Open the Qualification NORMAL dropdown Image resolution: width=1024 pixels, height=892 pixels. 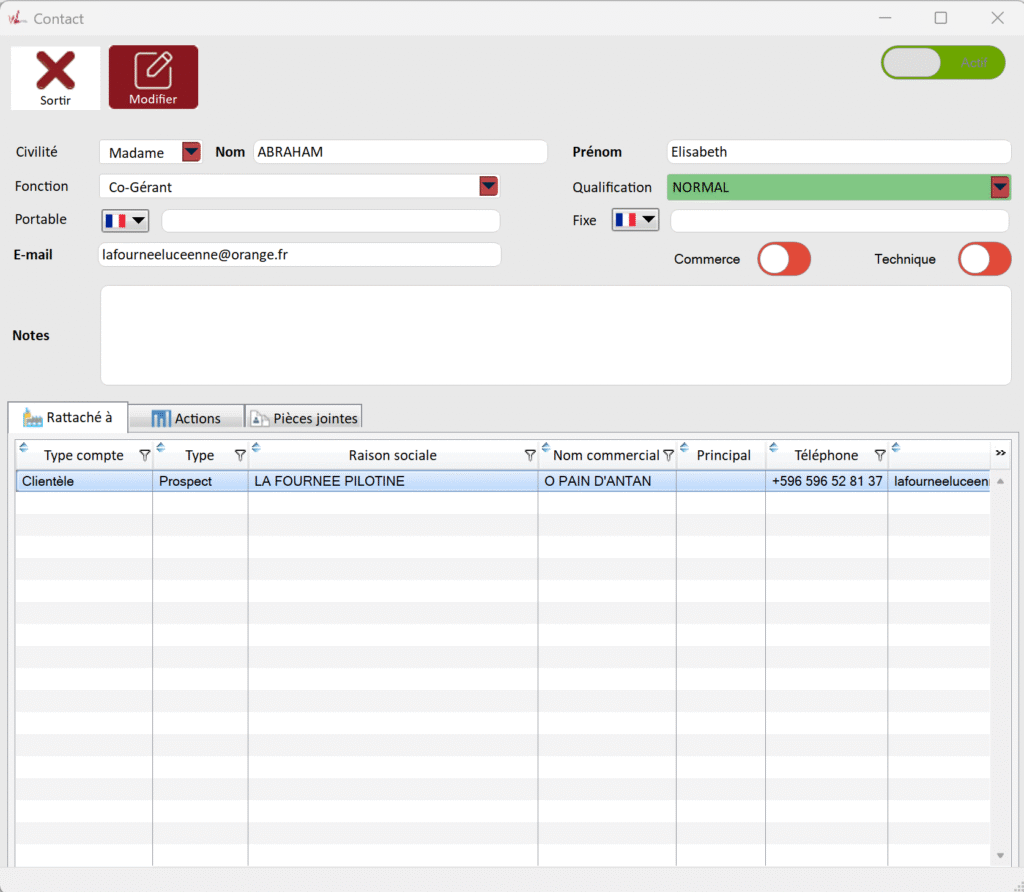point(1000,187)
